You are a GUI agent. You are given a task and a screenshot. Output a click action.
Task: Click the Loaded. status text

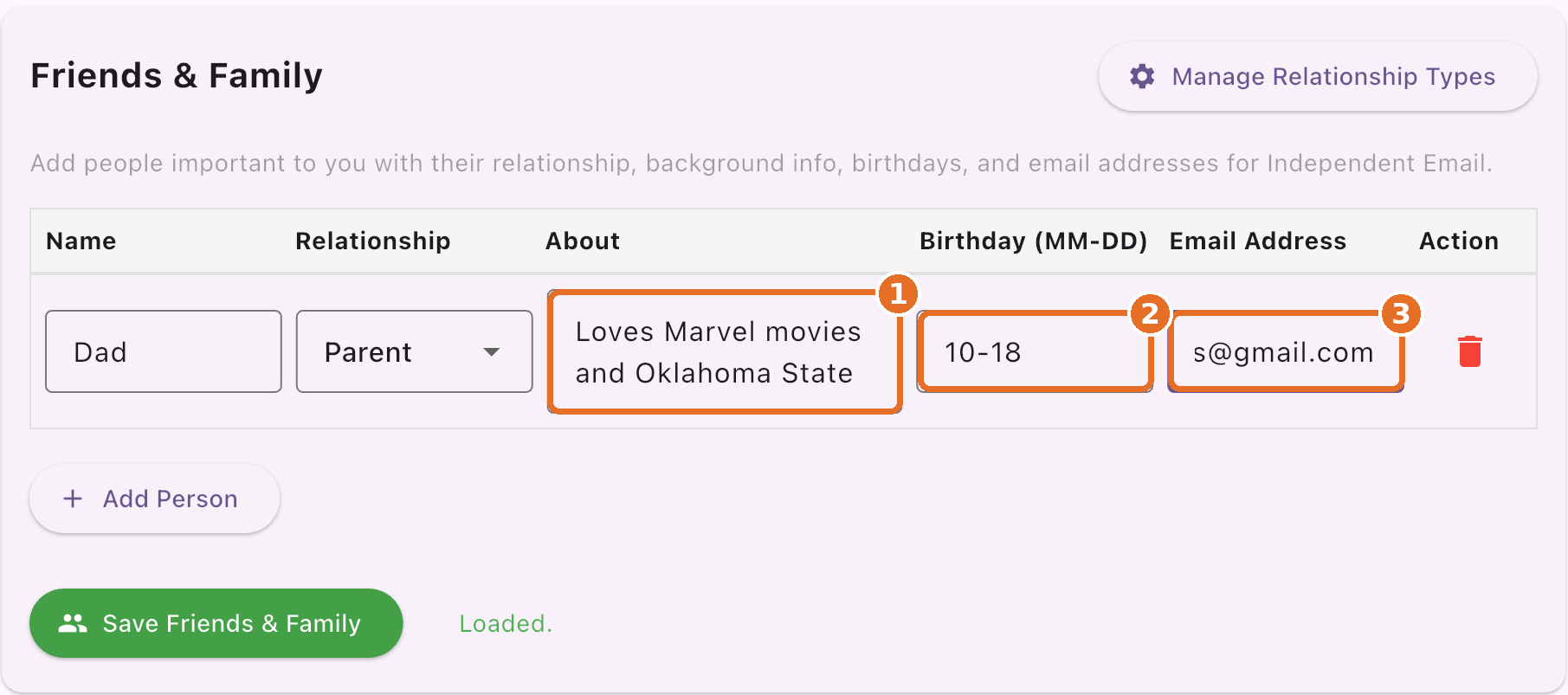[x=506, y=623]
